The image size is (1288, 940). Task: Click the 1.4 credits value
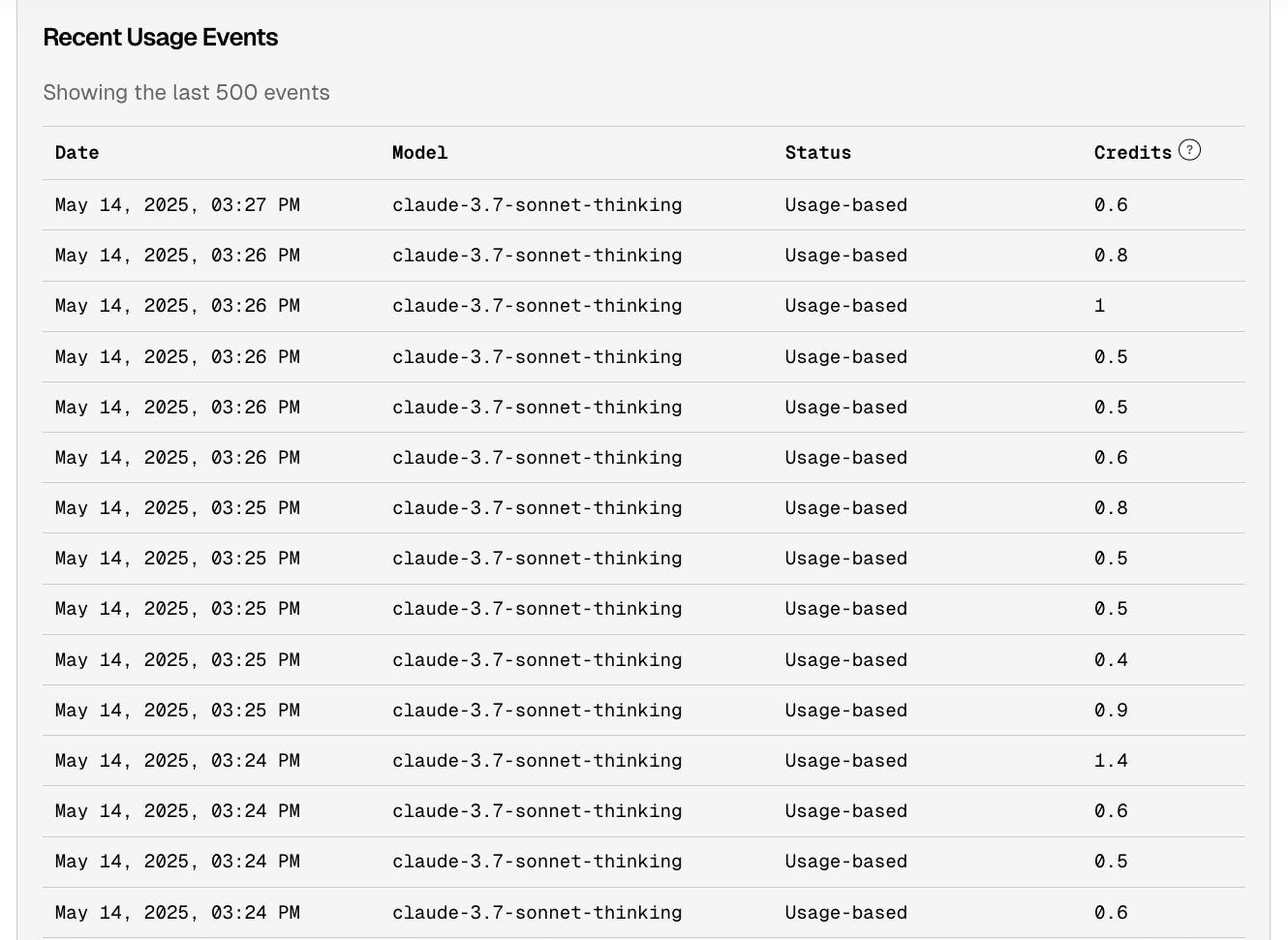1111,761
